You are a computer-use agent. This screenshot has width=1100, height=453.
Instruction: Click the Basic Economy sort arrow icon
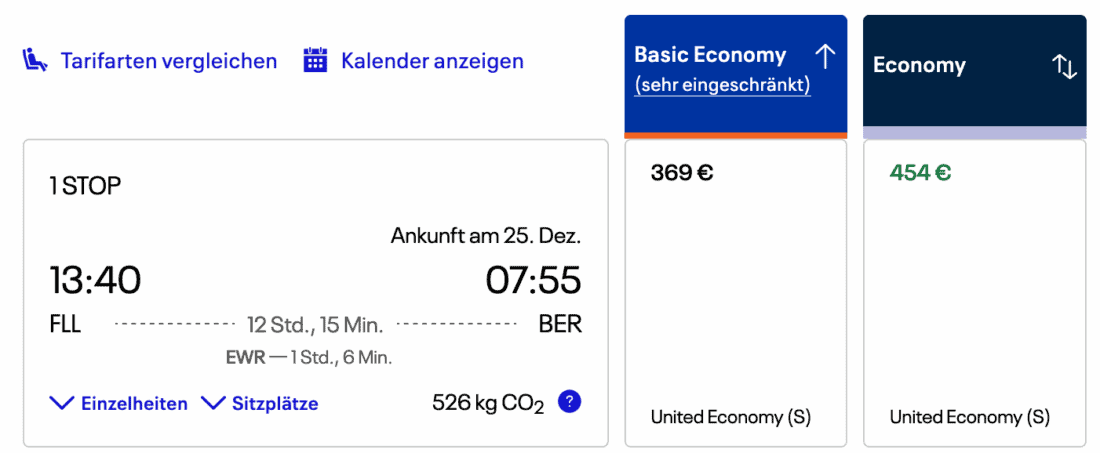[825, 56]
